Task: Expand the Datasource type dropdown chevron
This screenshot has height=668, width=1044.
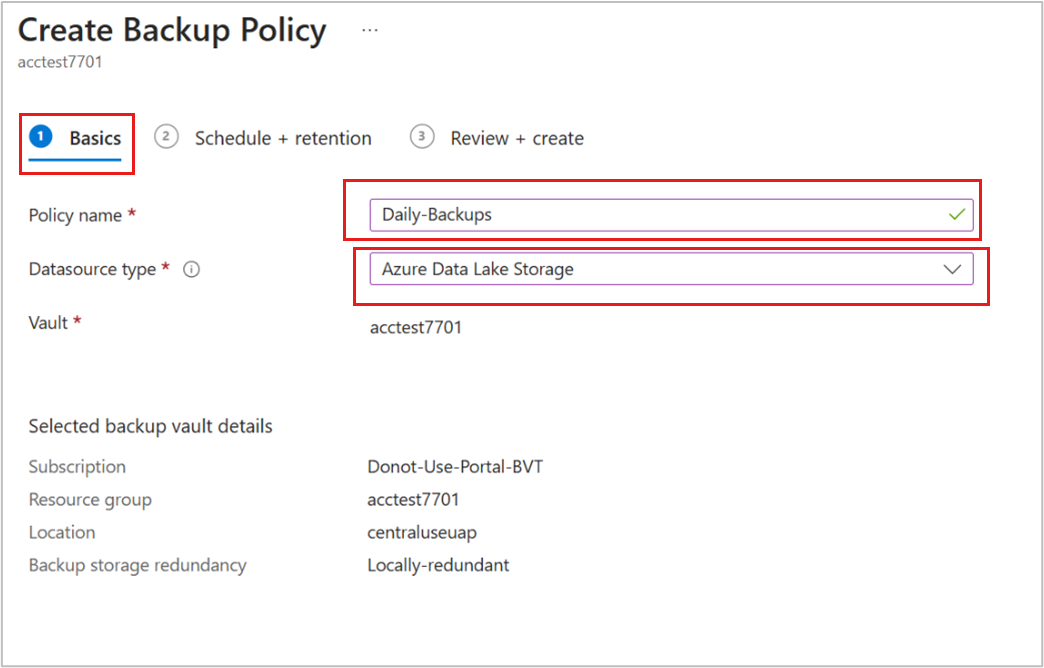Action: [x=952, y=269]
